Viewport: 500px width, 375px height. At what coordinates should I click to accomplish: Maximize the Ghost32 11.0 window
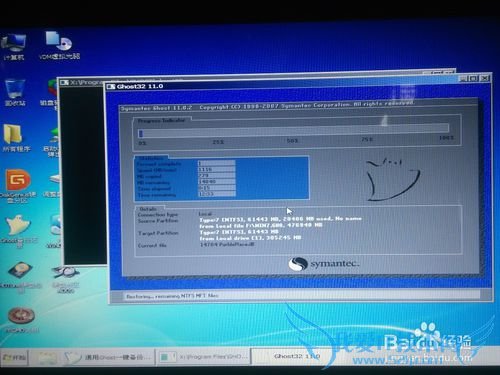(x=473, y=79)
